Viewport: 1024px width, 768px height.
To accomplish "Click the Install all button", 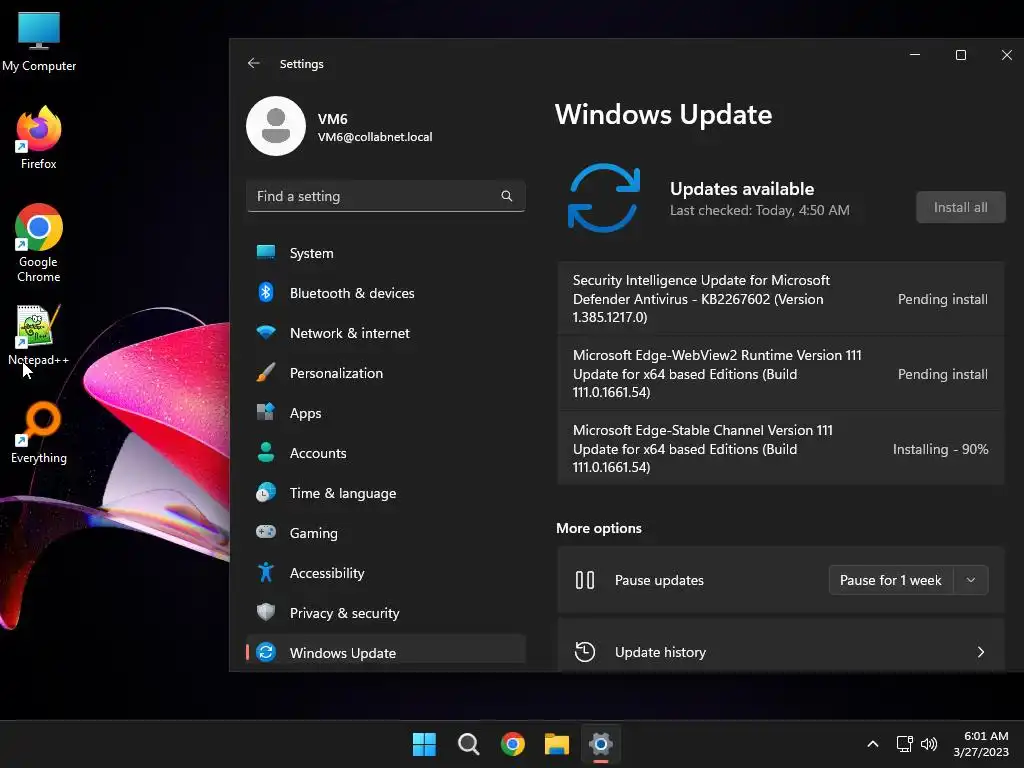I will coord(961,207).
